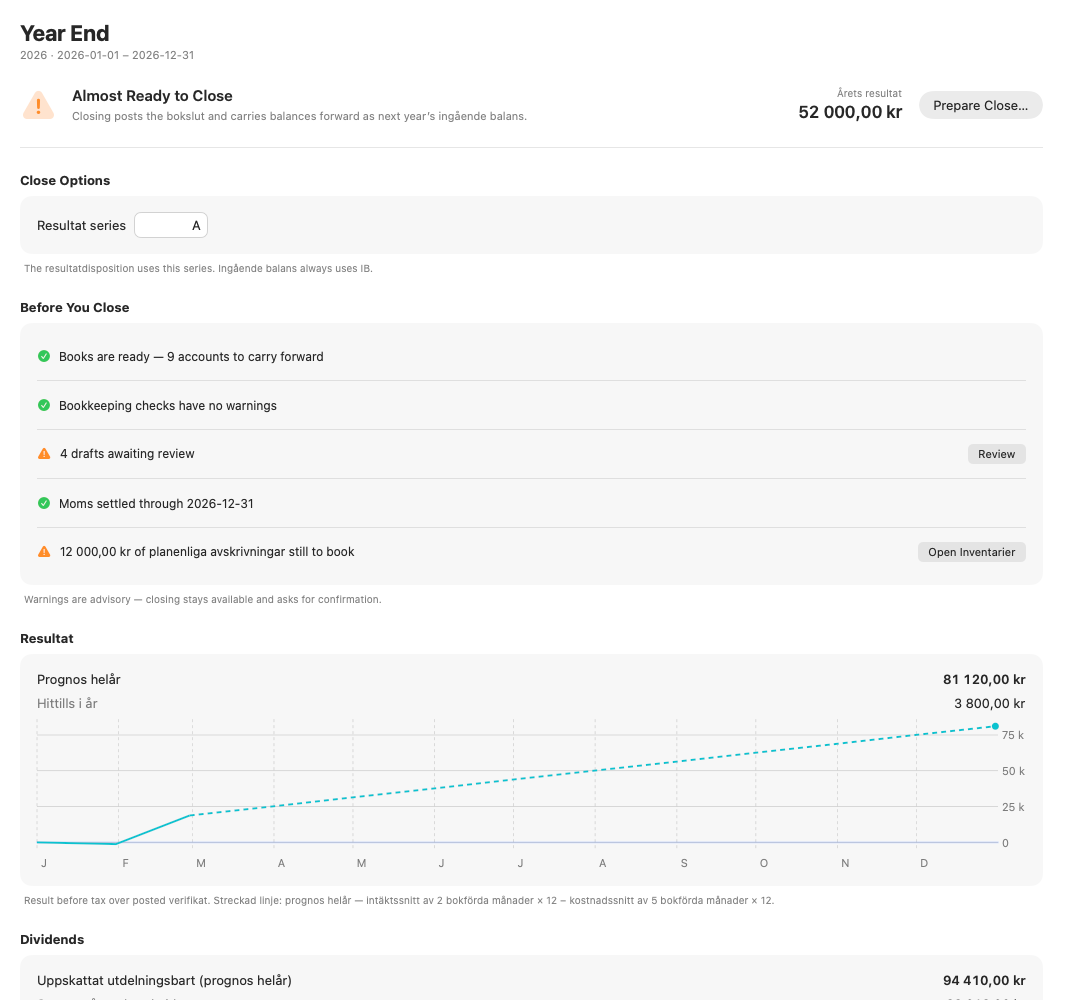The image size is (1080, 1000).
Task: Click the Hittills i år label
Action: tap(67, 704)
